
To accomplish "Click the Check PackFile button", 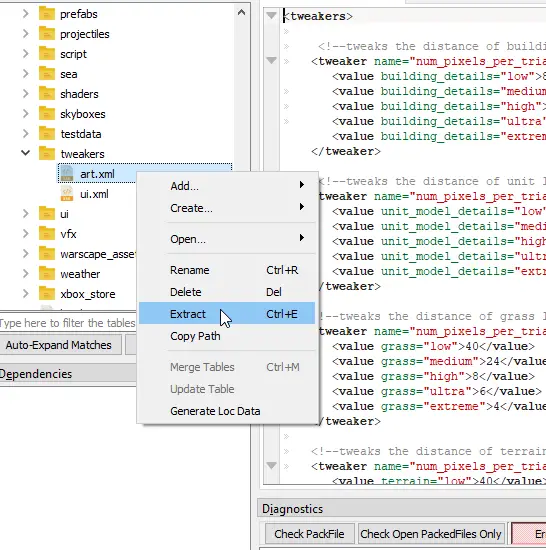I will [309, 534].
